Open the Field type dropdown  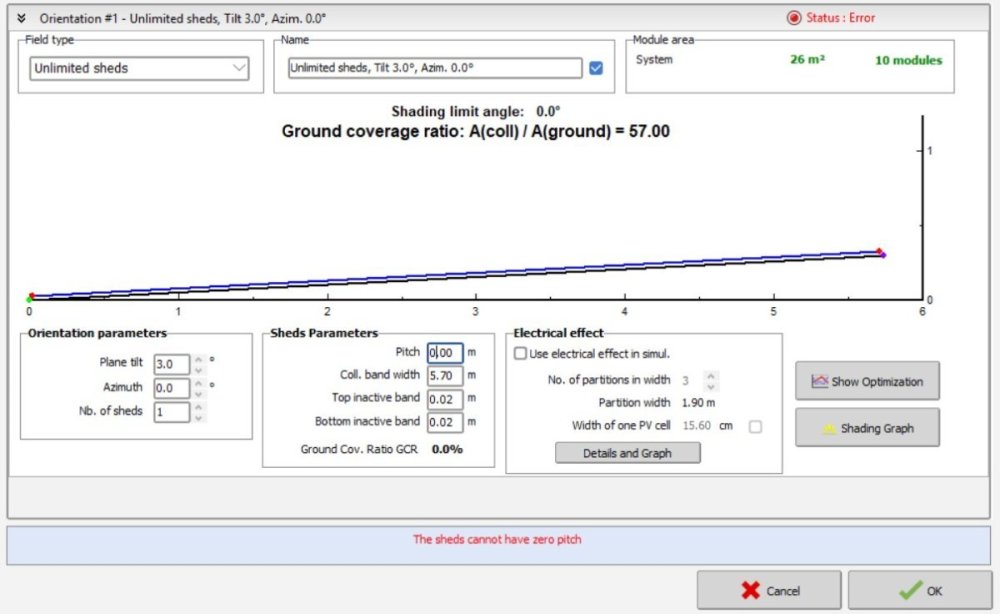(139, 68)
